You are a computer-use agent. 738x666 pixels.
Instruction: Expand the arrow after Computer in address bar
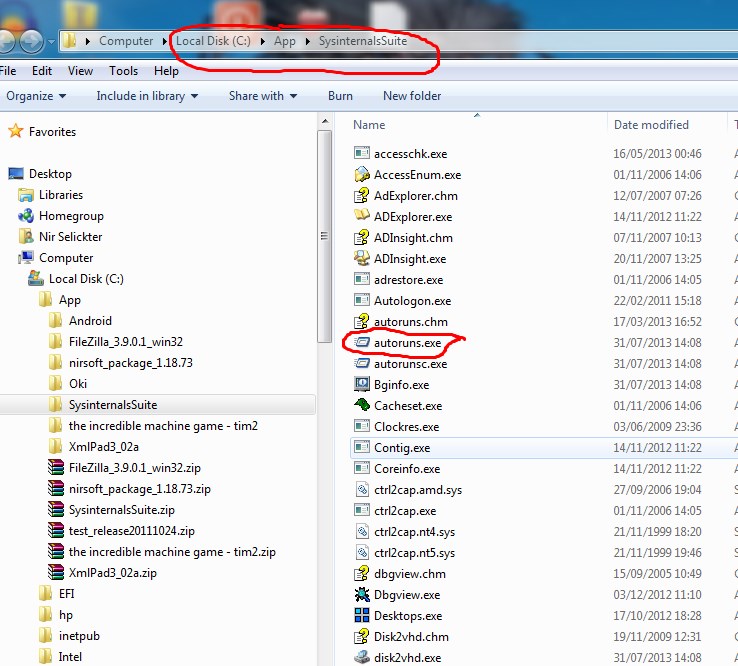point(165,41)
